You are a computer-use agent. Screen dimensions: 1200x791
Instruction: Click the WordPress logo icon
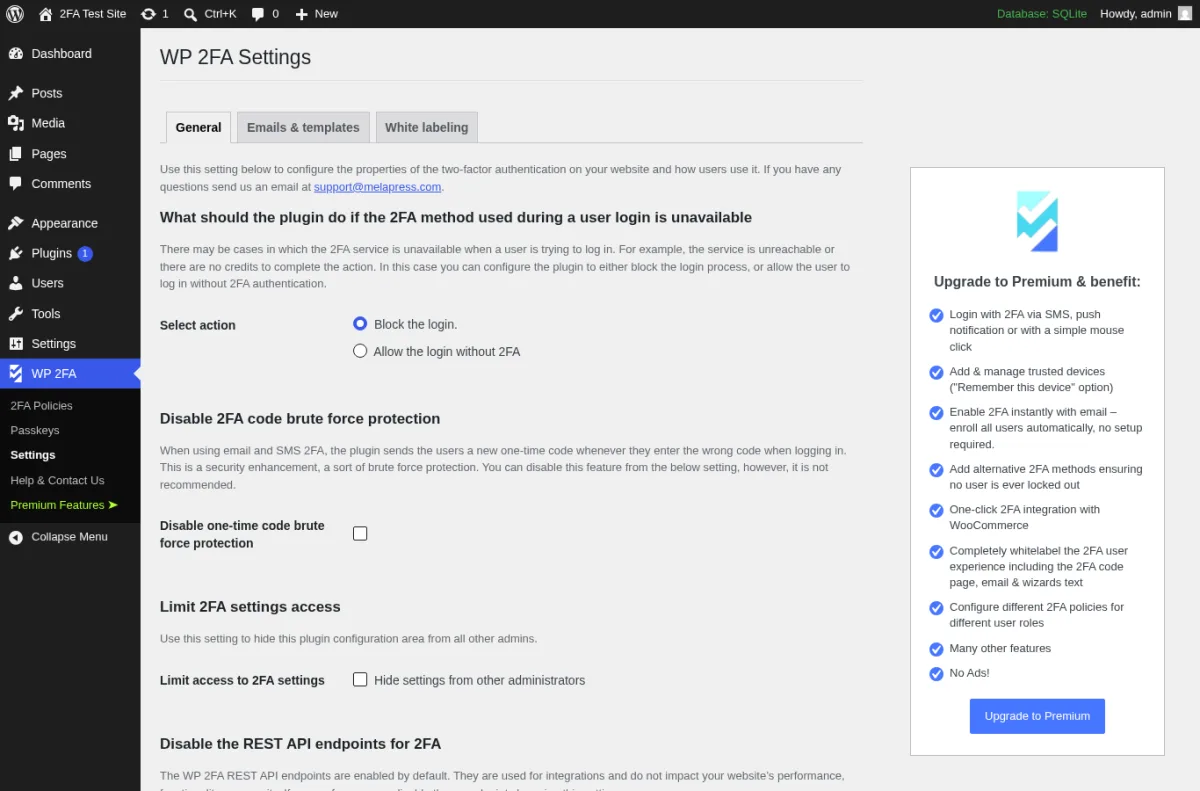click(x=15, y=14)
